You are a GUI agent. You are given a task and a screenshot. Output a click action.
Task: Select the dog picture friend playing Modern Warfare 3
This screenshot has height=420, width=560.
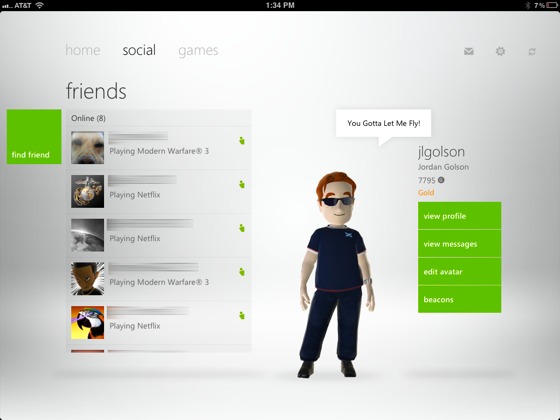tap(159, 148)
